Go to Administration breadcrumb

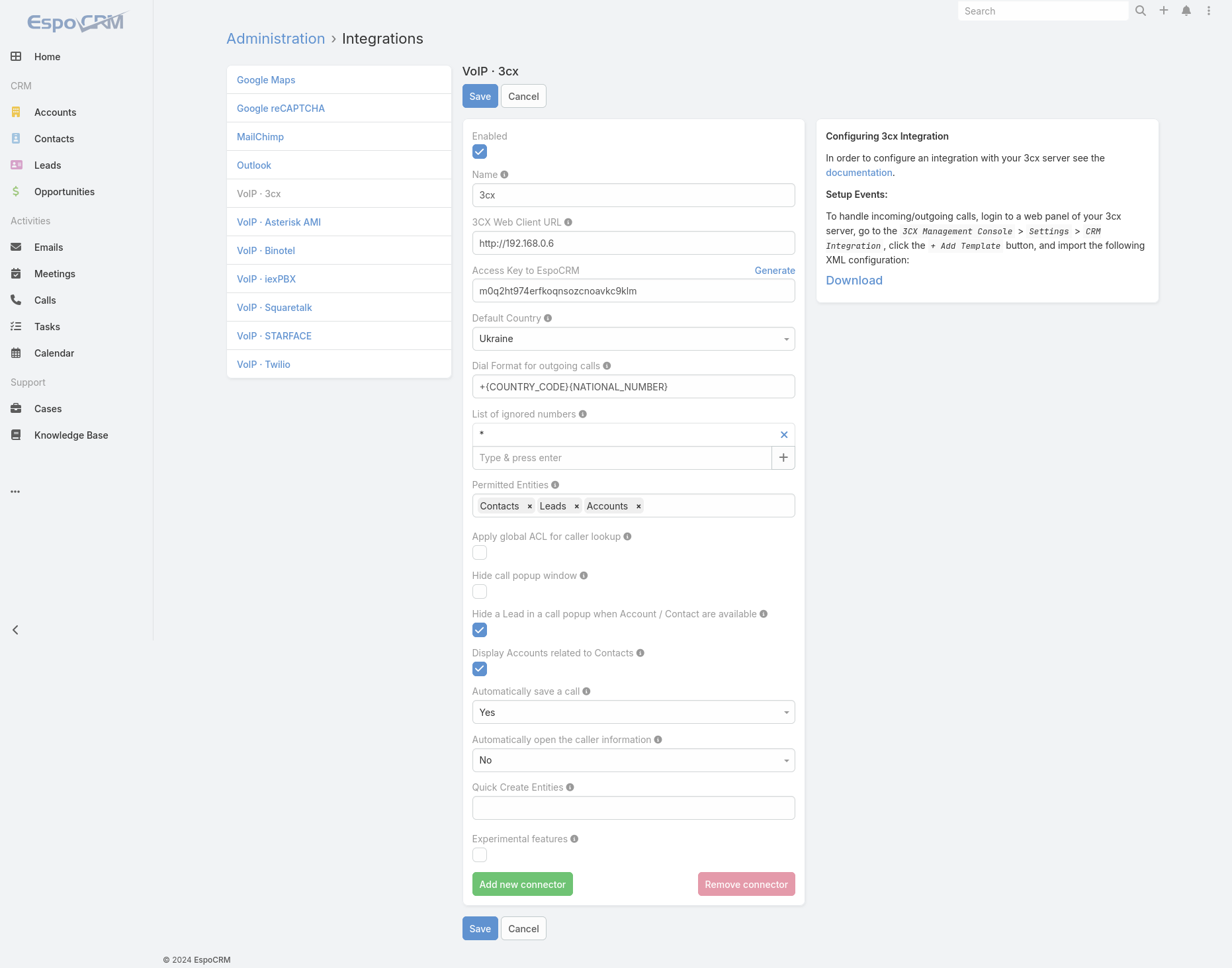pos(275,39)
